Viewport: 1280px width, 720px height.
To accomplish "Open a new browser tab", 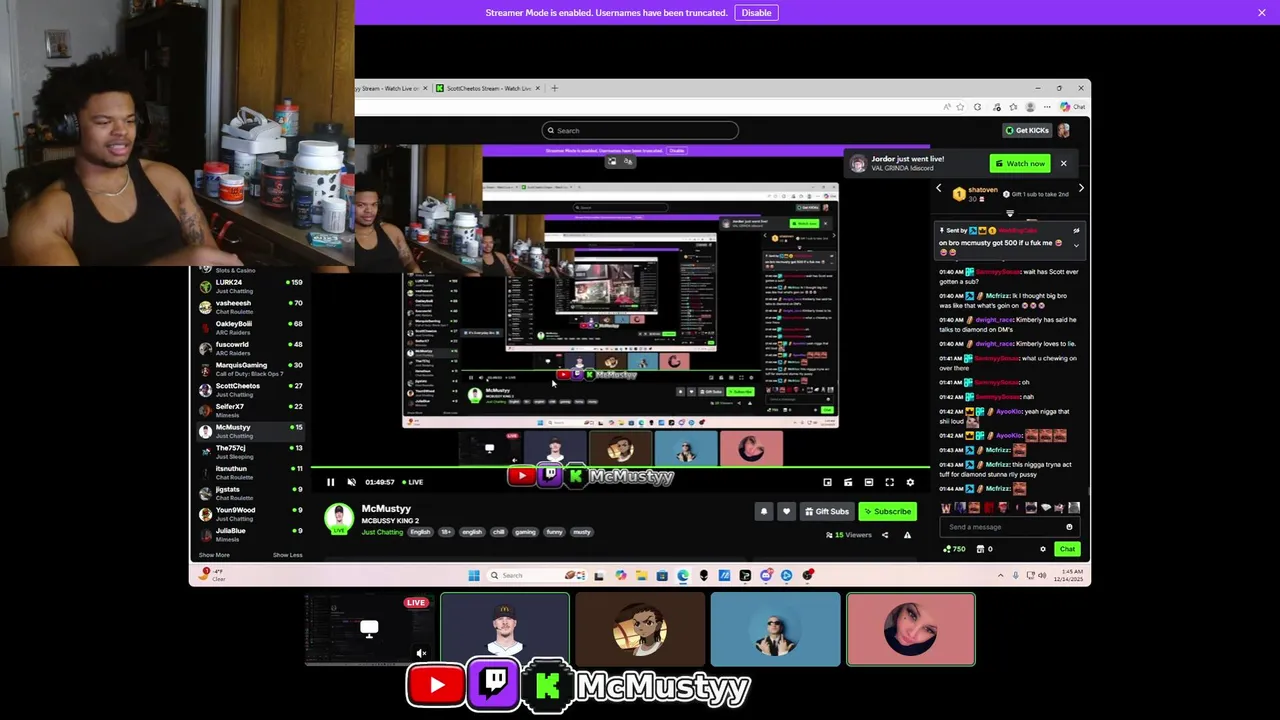I will [x=555, y=88].
